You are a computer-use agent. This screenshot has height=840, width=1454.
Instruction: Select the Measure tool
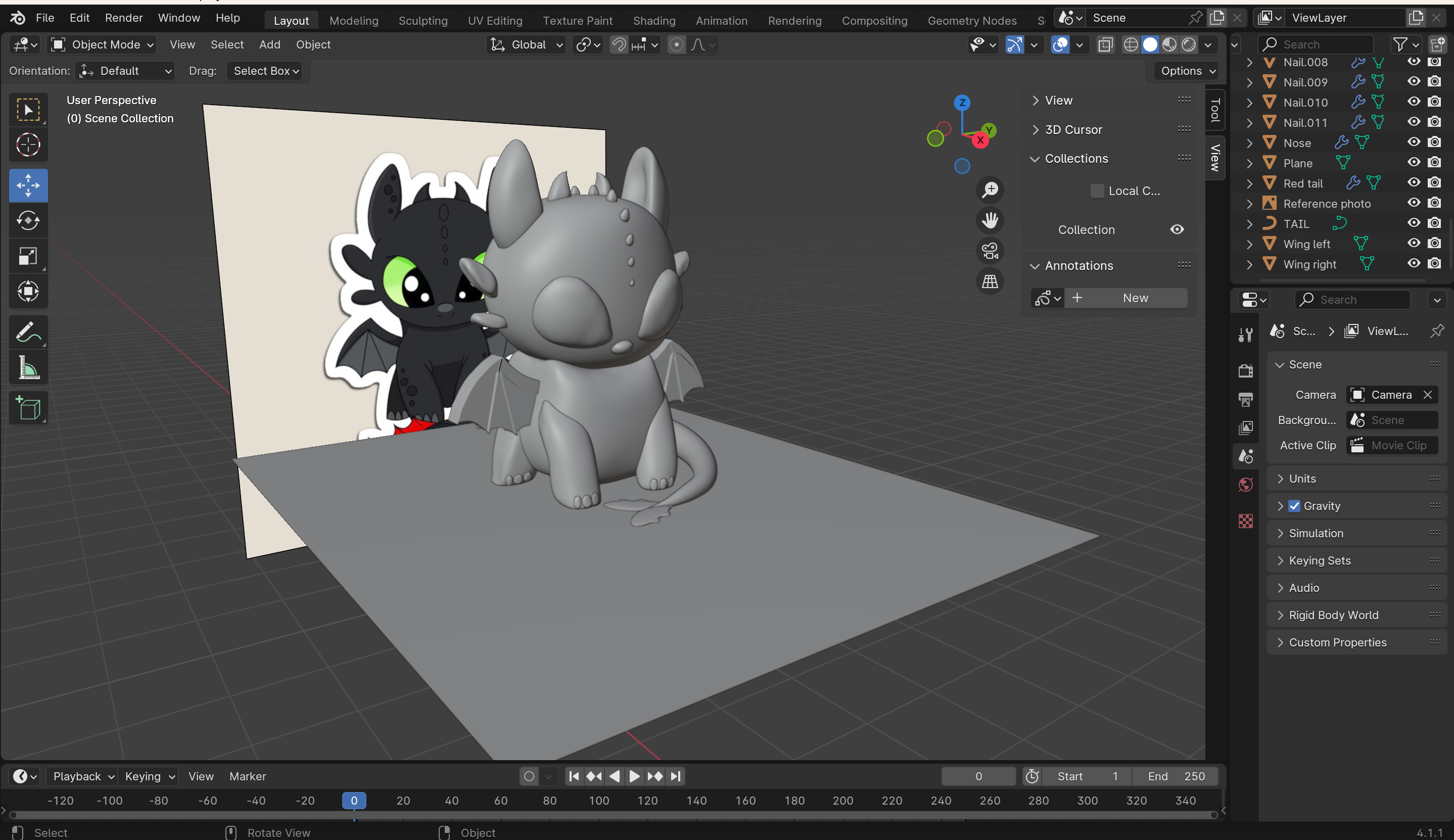click(x=28, y=367)
